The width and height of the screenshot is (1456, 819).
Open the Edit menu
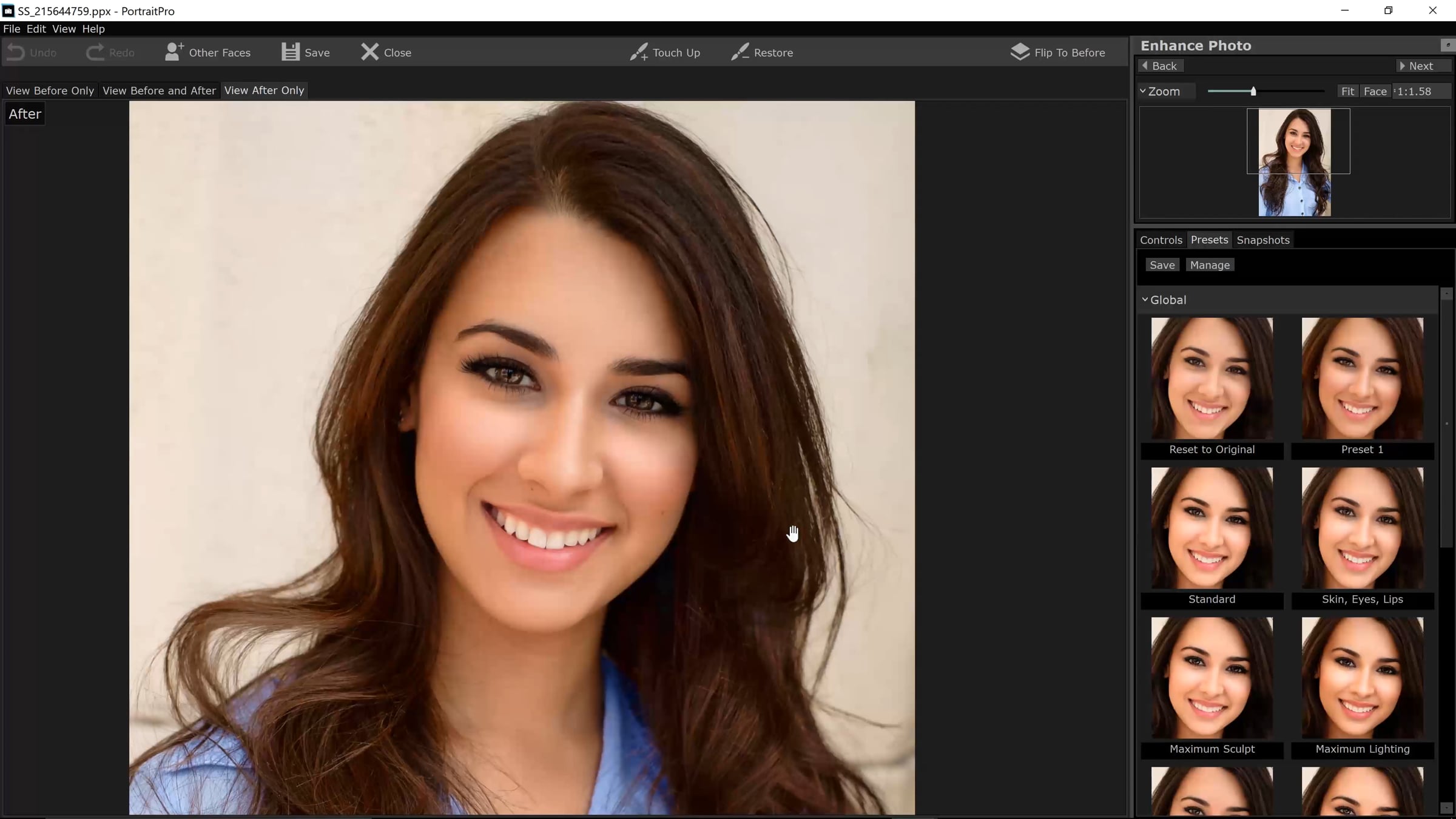[x=36, y=29]
